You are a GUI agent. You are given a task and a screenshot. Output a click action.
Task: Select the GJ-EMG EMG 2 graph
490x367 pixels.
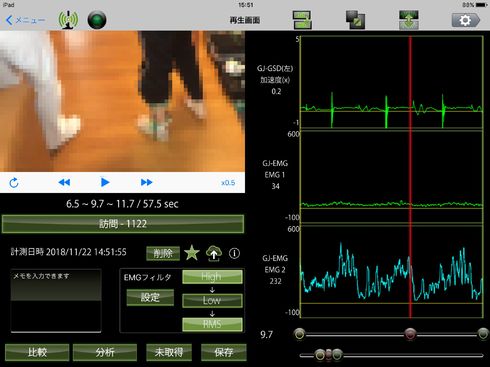point(391,272)
